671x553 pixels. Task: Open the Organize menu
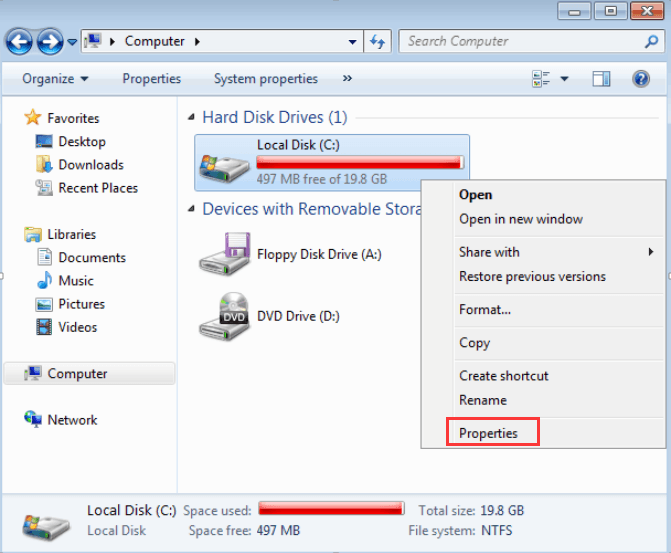(x=55, y=79)
